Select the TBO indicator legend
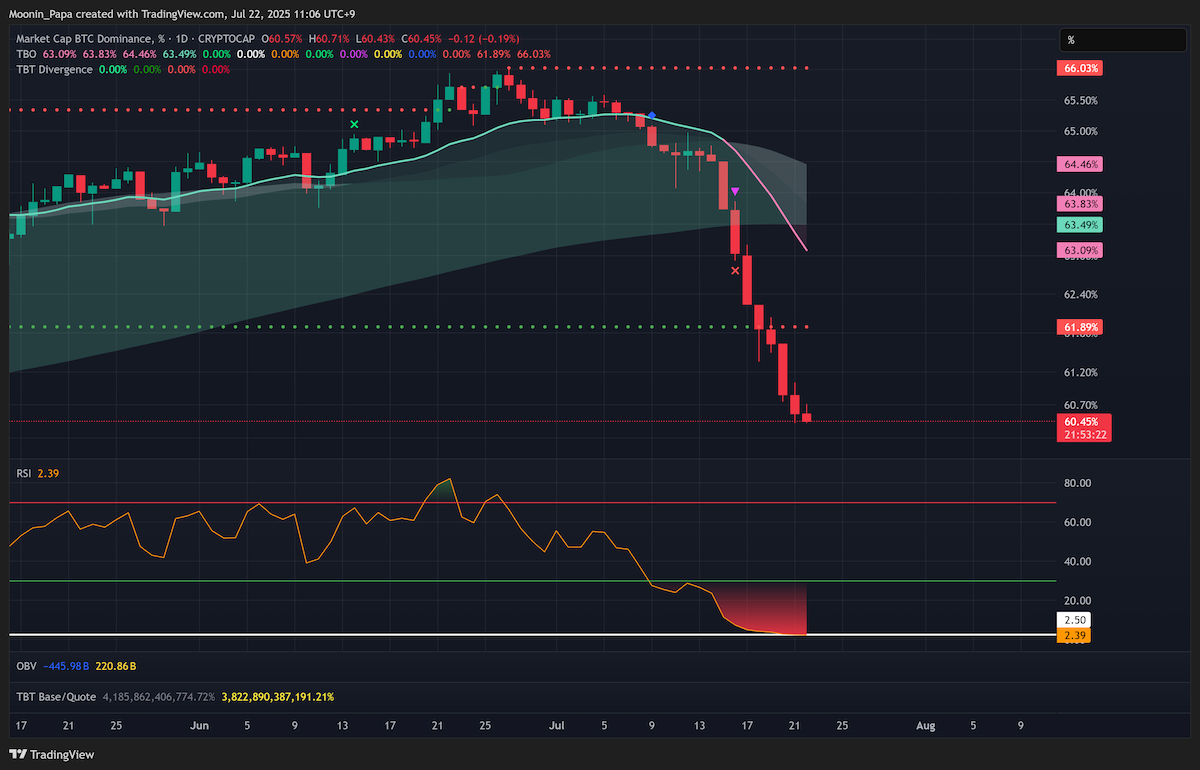 (x=27, y=54)
